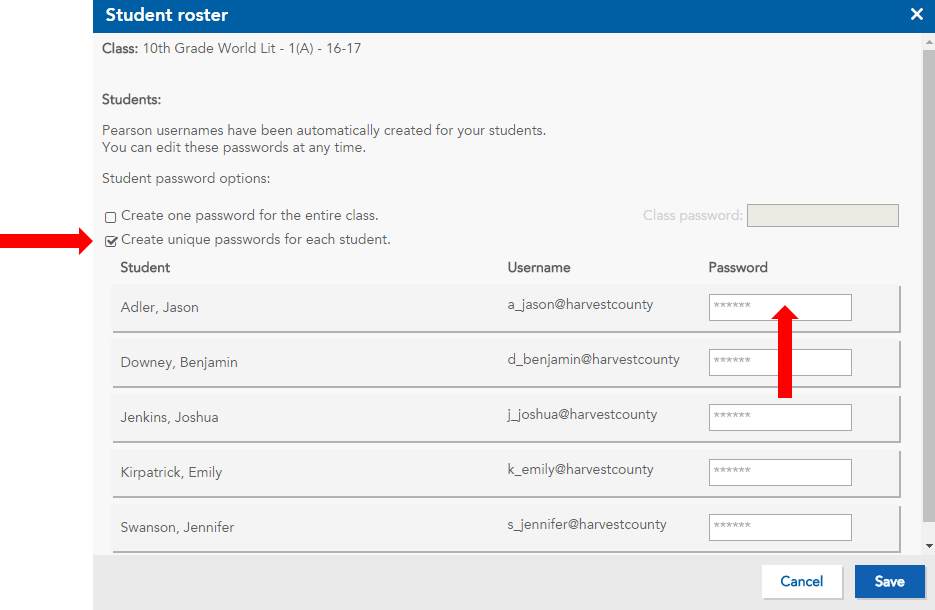Select Benjamin Downey's password field

779,362
